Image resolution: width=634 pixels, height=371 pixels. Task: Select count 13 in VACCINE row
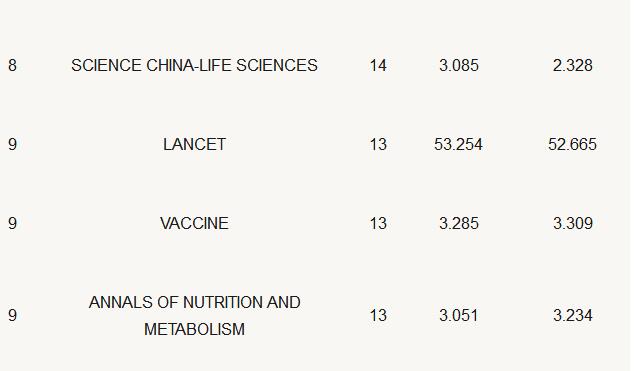pyautogui.click(x=378, y=223)
